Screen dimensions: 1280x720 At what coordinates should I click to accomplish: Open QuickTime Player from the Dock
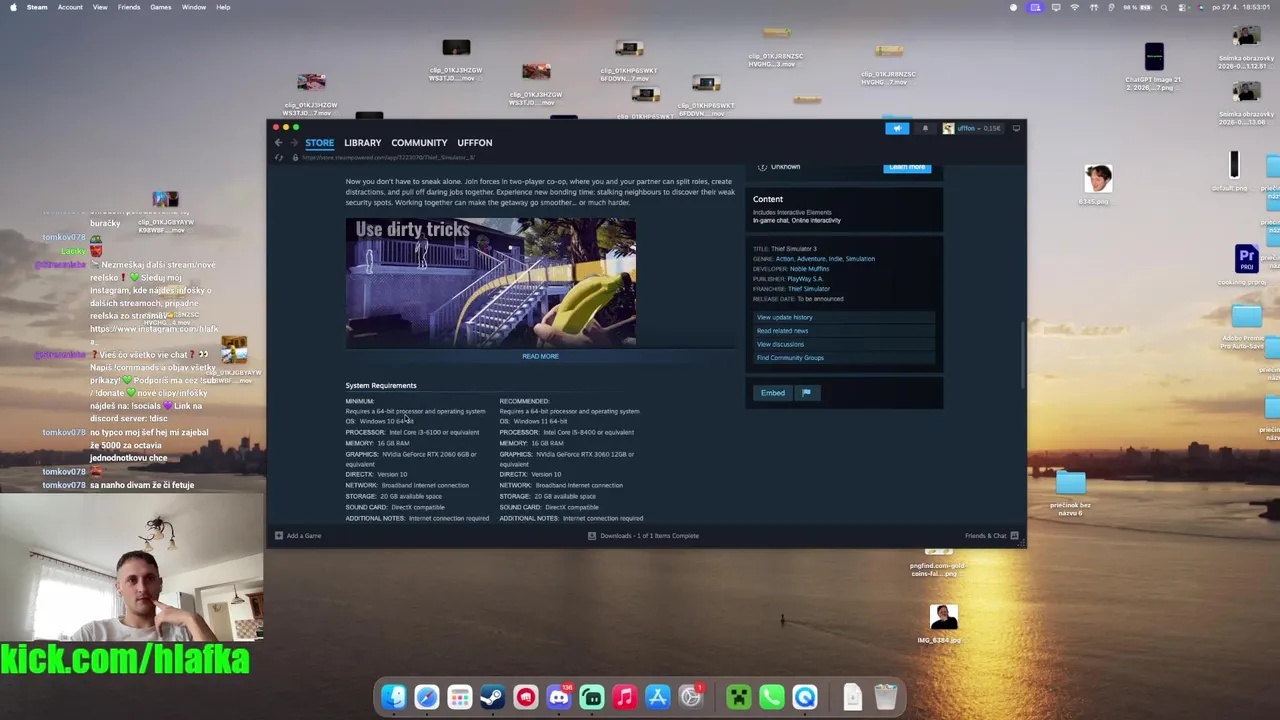[x=805, y=697]
